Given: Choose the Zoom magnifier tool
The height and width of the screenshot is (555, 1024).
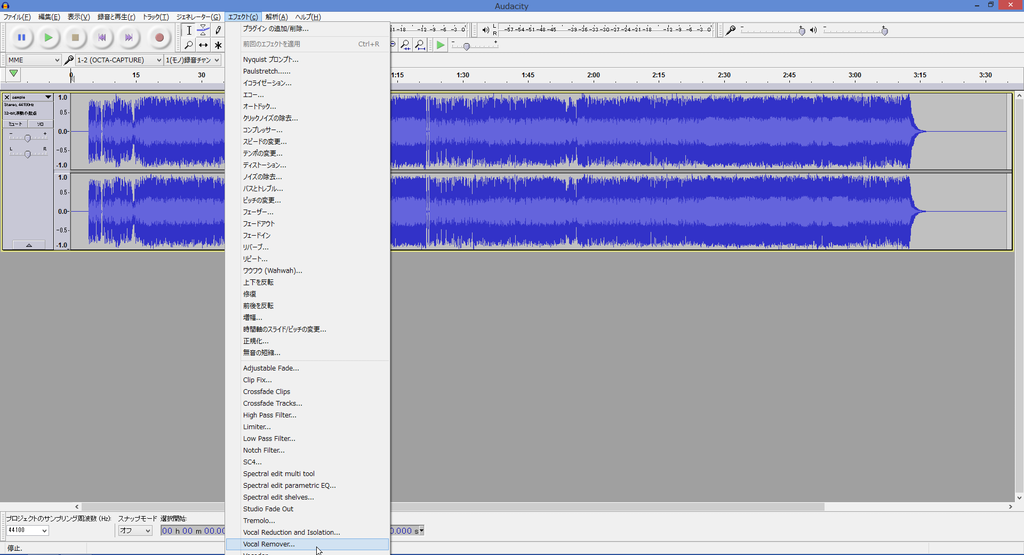Looking at the screenshot, I should (189, 45).
